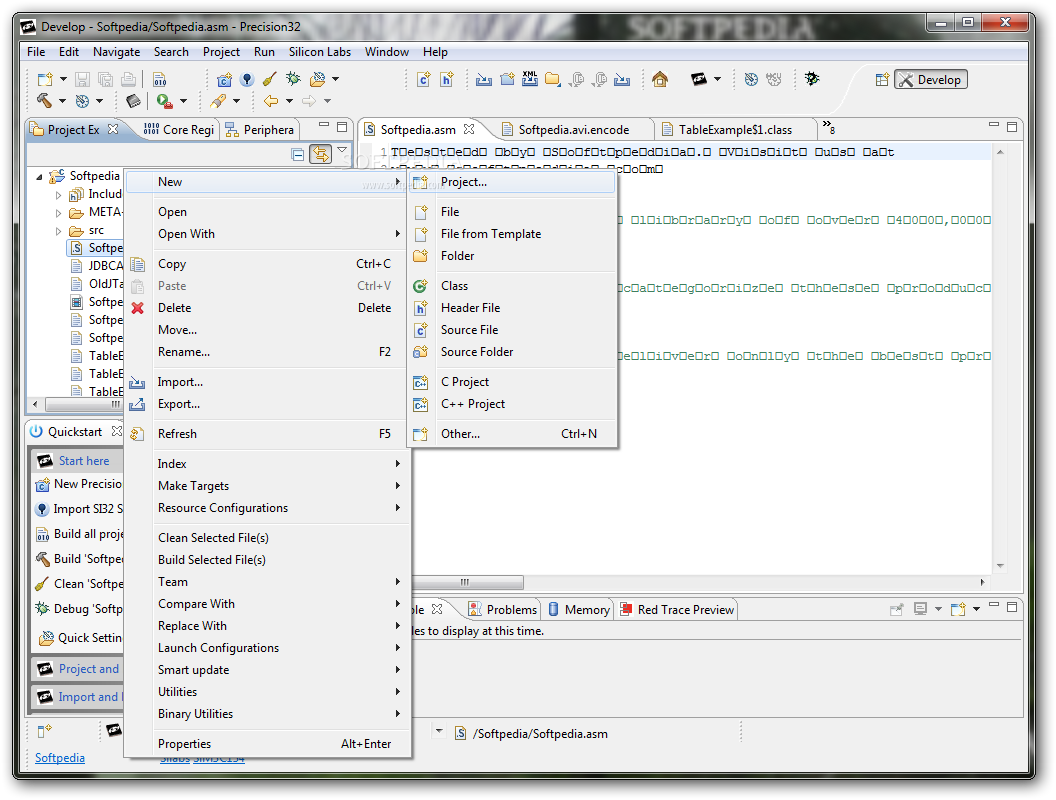Click the chip programmer toolbar icon
This screenshot has width=1056, height=800.
pyautogui.click(x=133, y=101)
